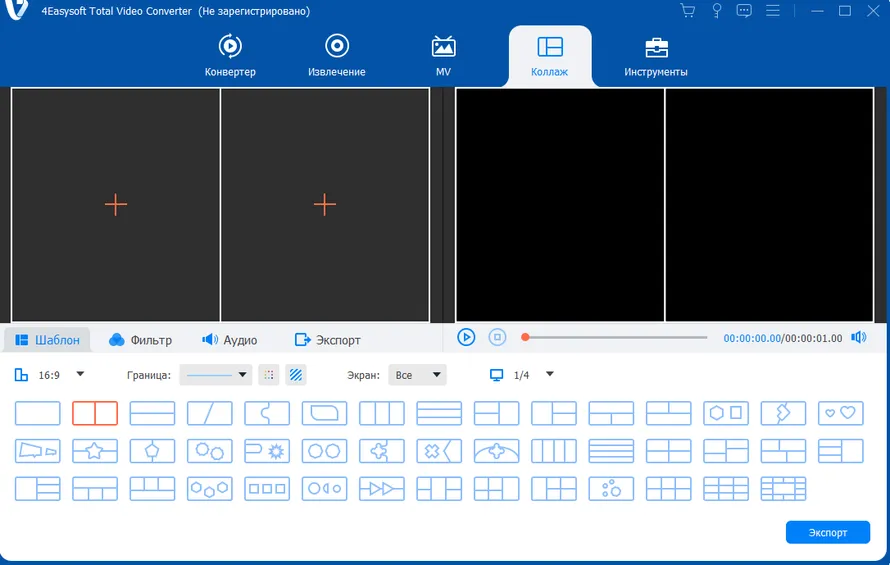This screenshot has width=890, height=565.
Task: Select the trapezoid shapes template
Action: click(x=37, y=451)
